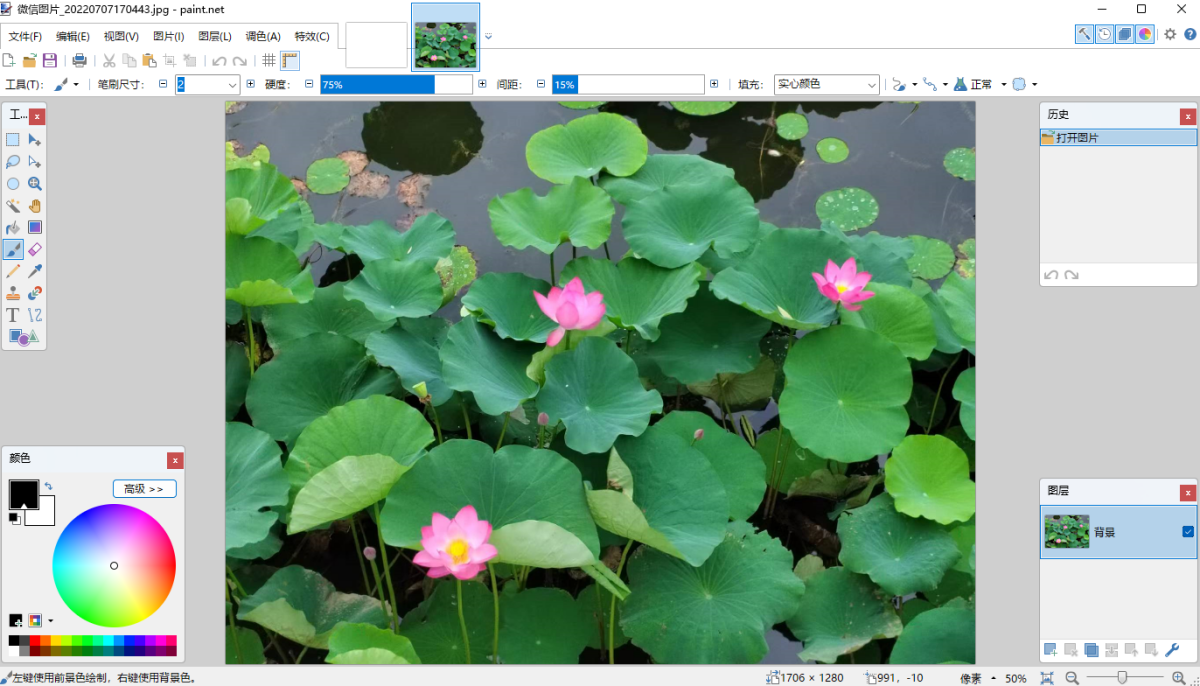Viewport: 1200px width, 686px height.
Task: Duplicate the current layer
Action: [1091, 650]
